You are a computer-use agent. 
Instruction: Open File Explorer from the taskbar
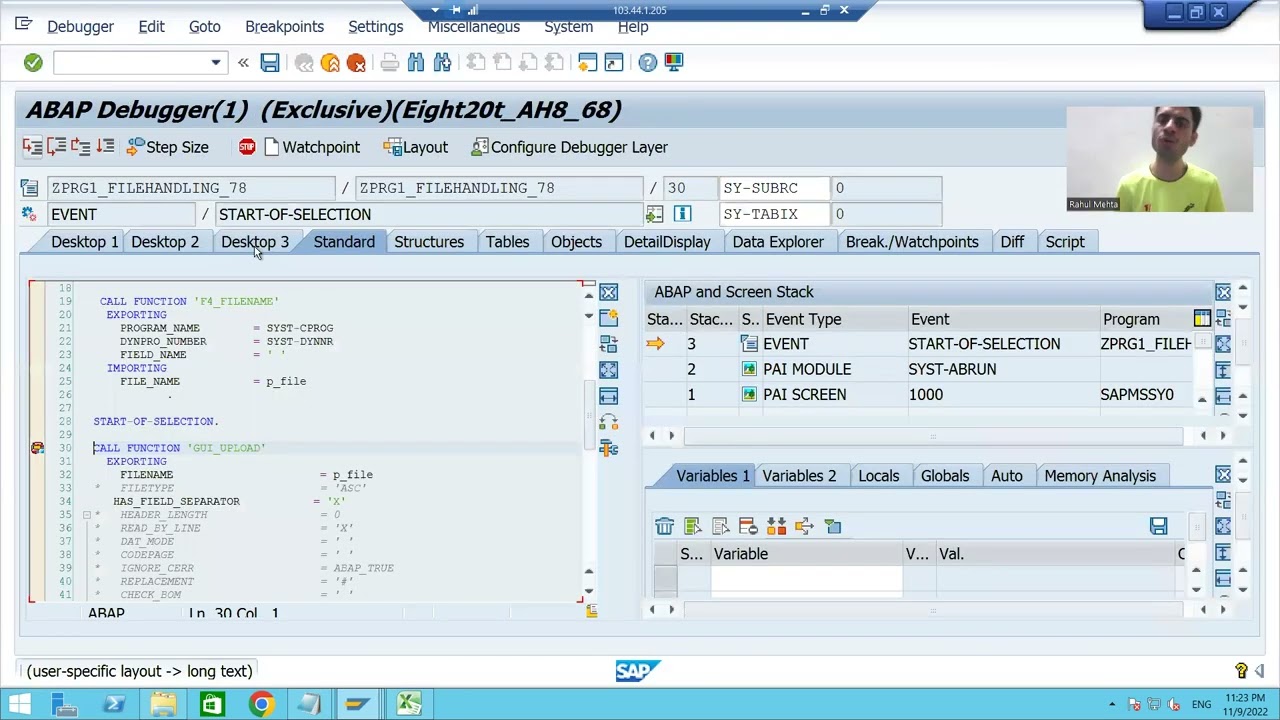(x=163, y=704)
